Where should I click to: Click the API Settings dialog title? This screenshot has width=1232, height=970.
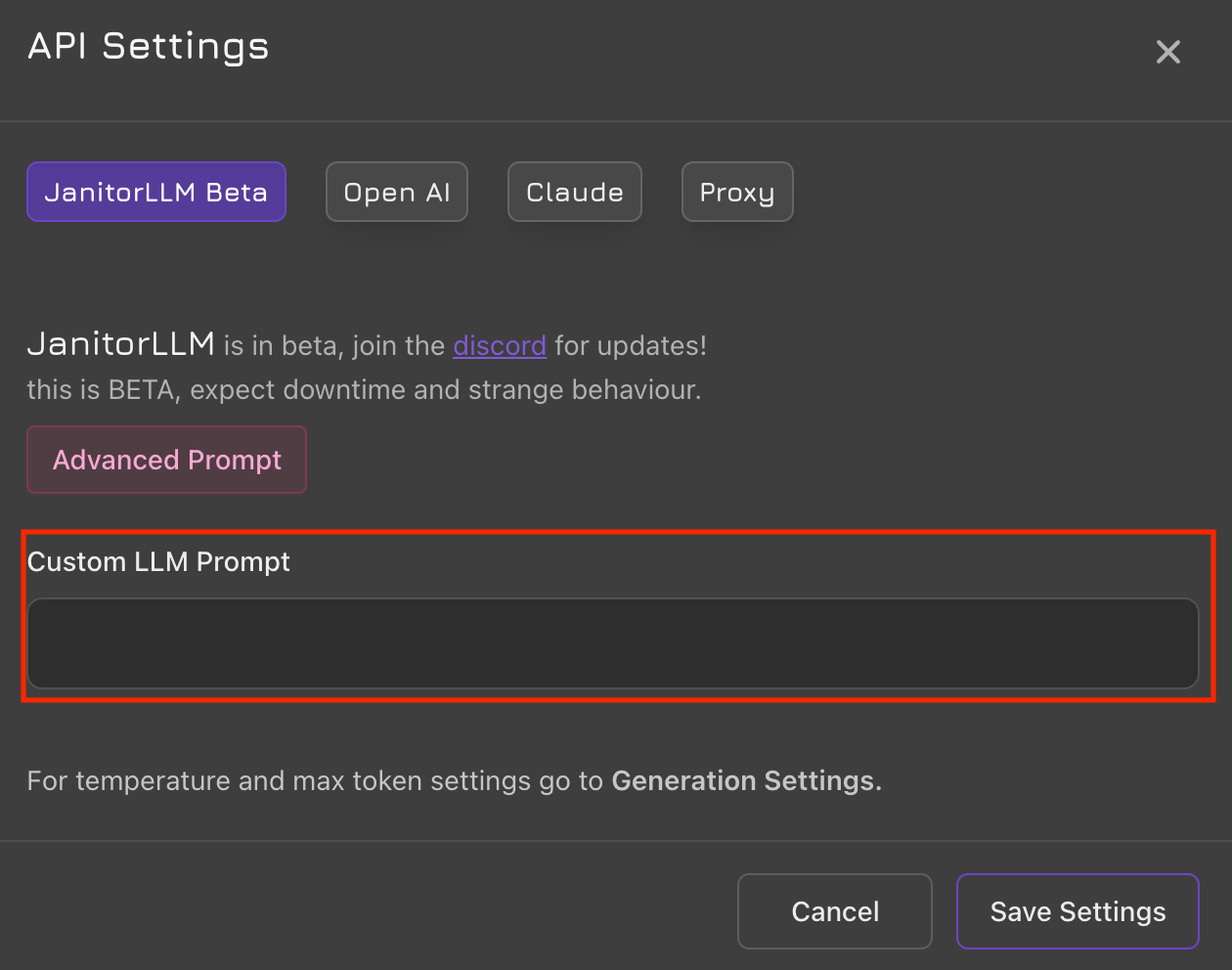(x=149, y=46)
